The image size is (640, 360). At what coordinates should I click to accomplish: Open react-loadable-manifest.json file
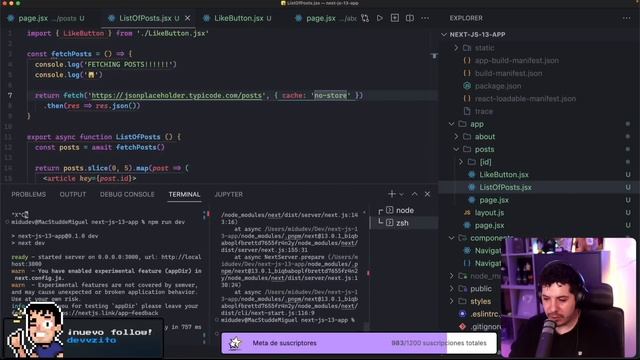(525, 99)
